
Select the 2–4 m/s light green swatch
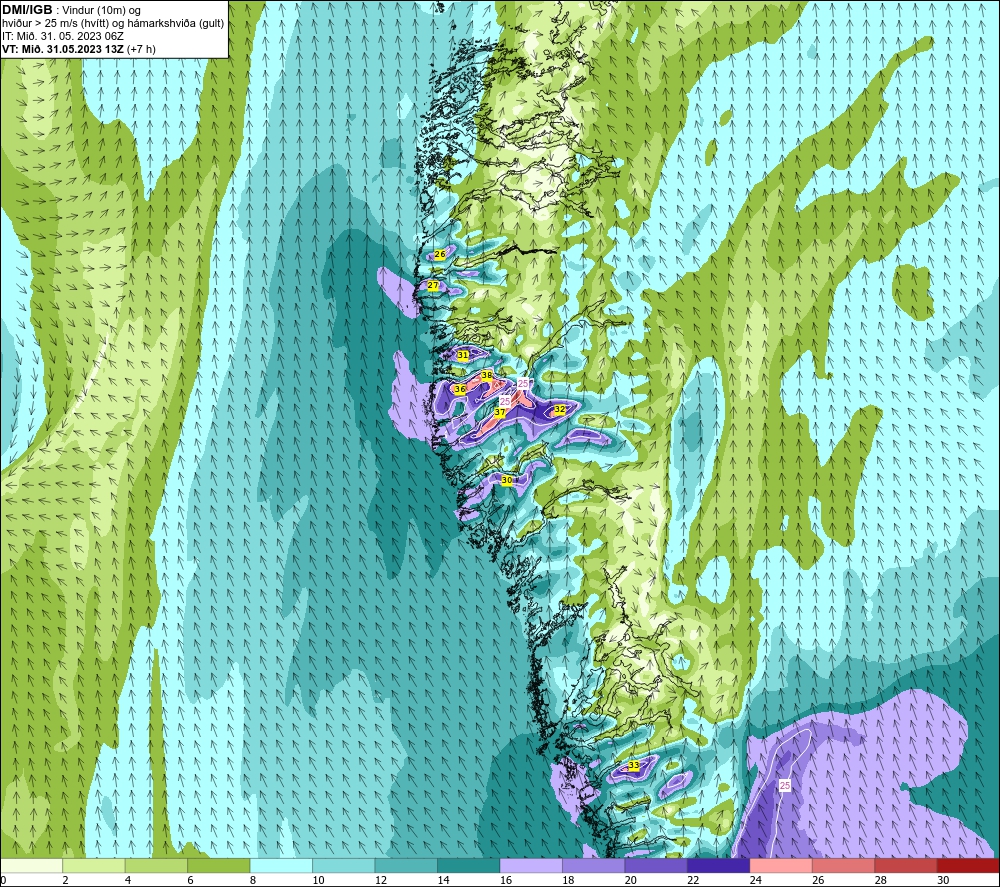94,865
